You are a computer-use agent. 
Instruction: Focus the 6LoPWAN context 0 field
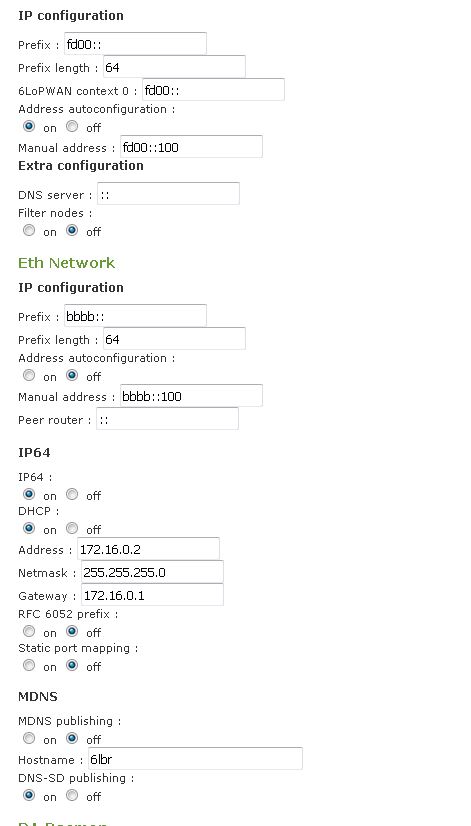click(x=213, y=90)
